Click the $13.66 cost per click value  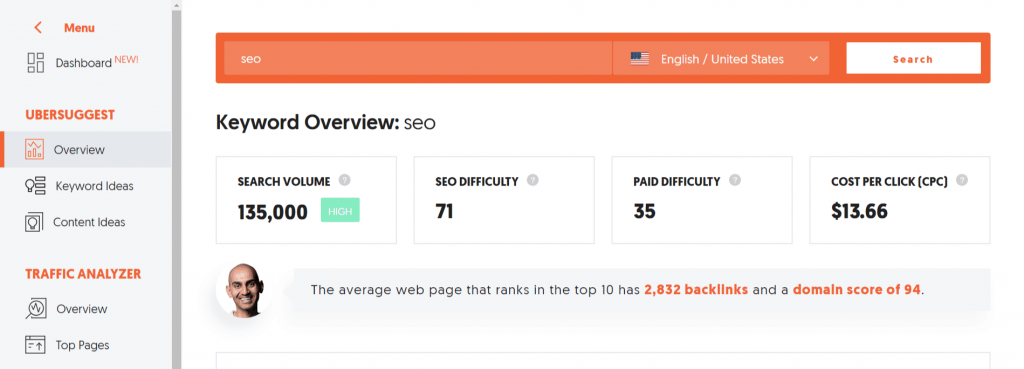859,211
